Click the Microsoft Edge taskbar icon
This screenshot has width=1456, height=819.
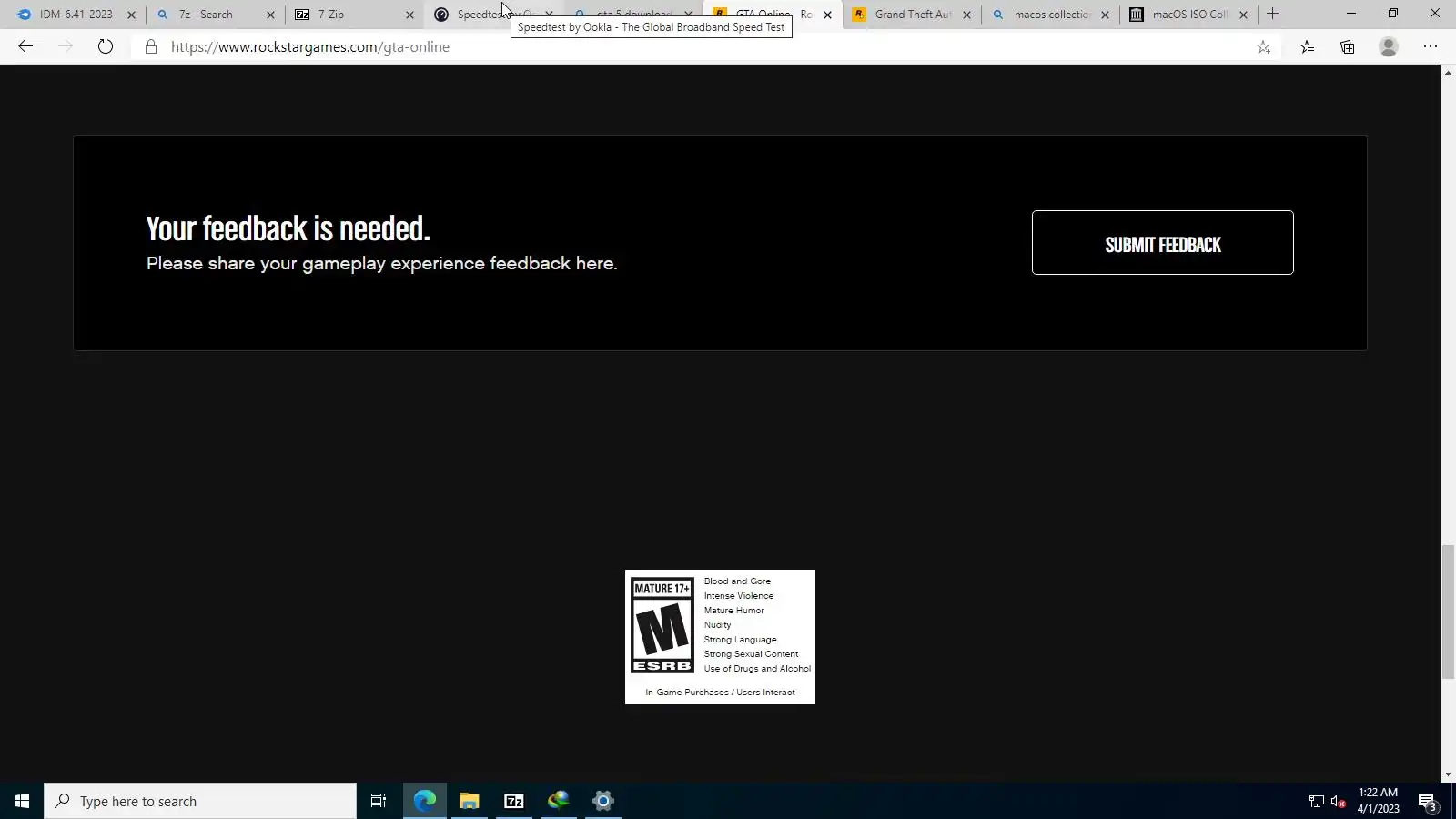[425, 801]
